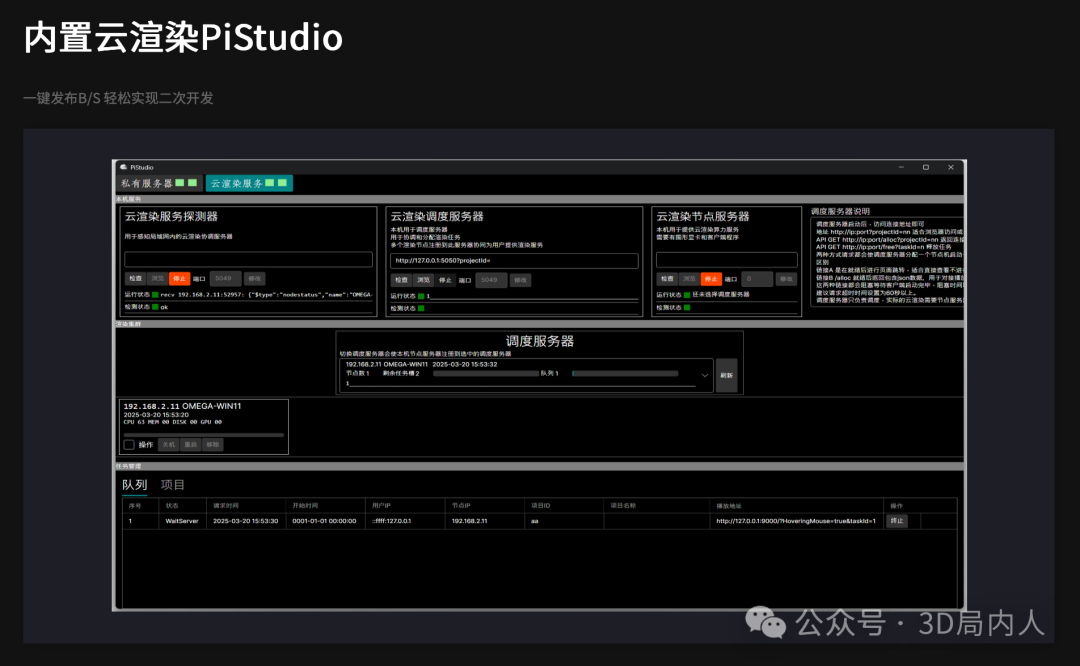This screenshot has height=666, width=1080.
Task: Click 队列 progress bar in scheduler entry
Action: click(625, 373)
